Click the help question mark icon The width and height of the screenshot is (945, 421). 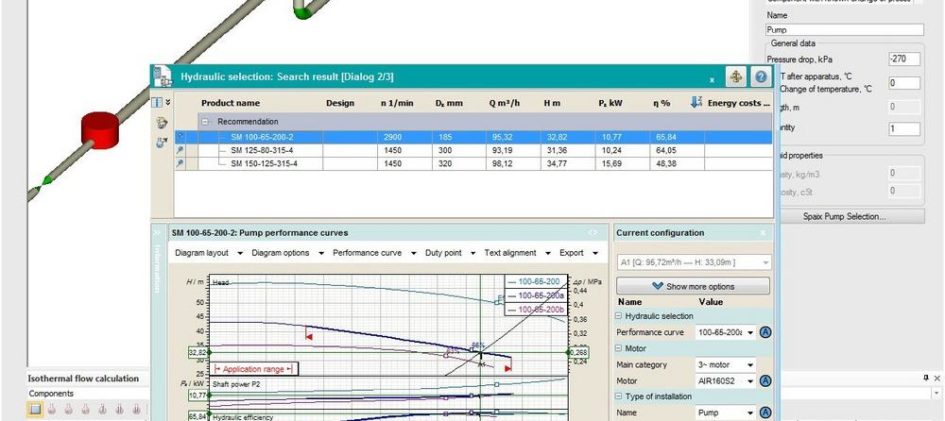761,77
